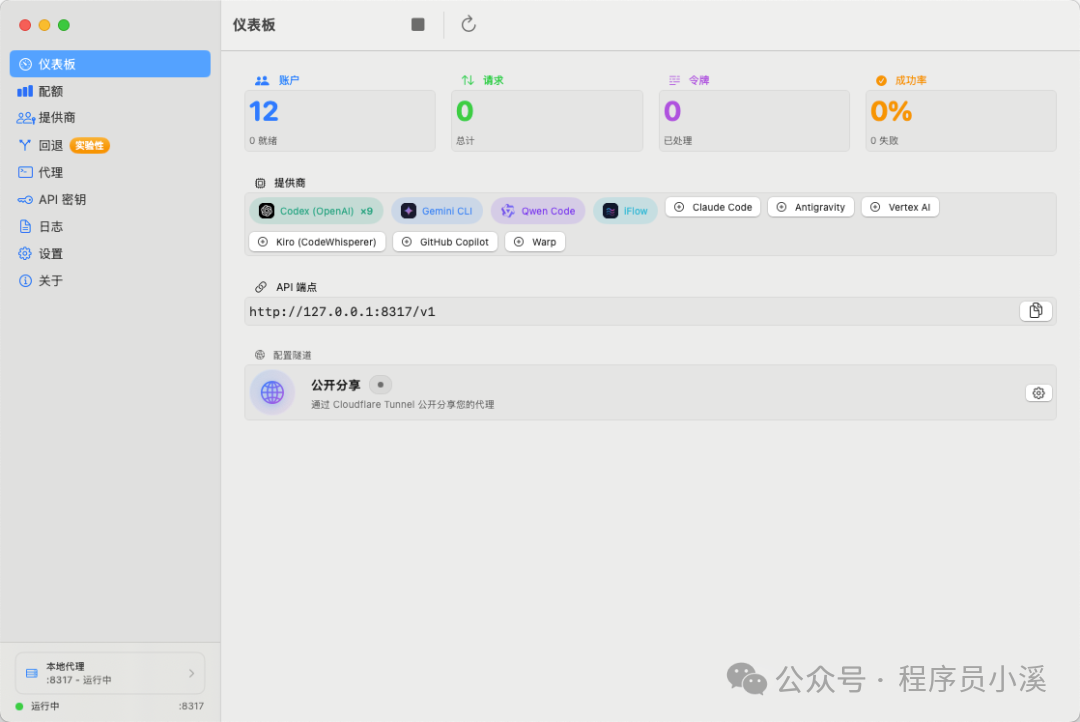
Task: Select the Gemini CLI provider chip
Action: pyautogui.click(x=437, y=211)
